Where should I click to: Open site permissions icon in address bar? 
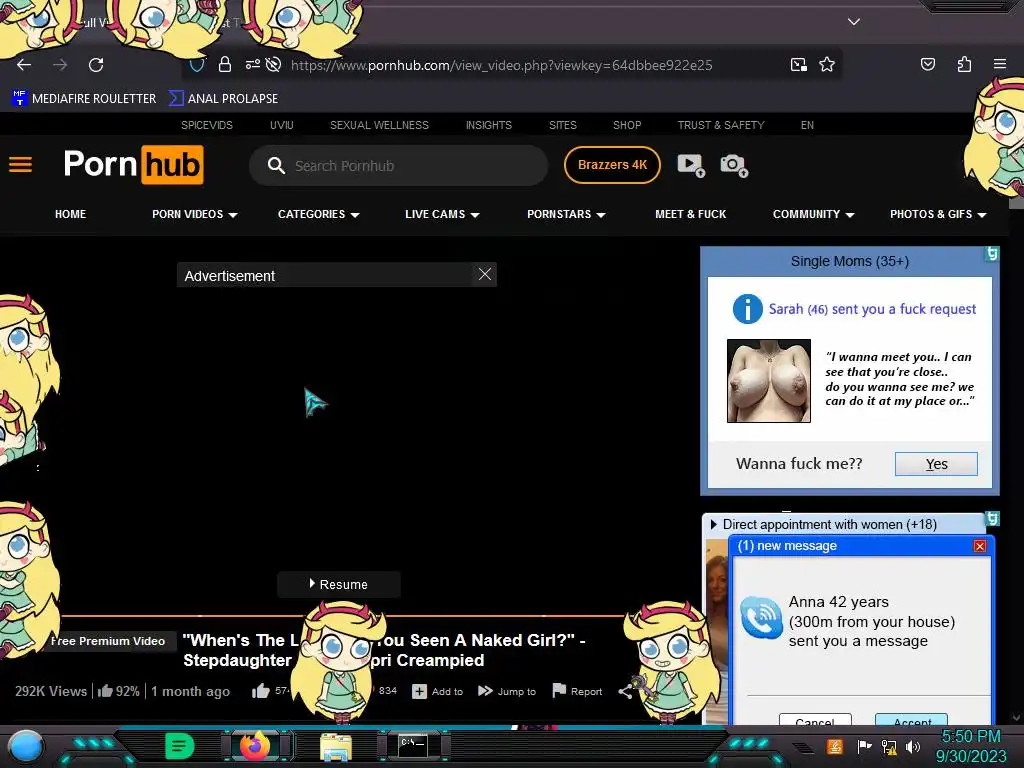(252, 65)
